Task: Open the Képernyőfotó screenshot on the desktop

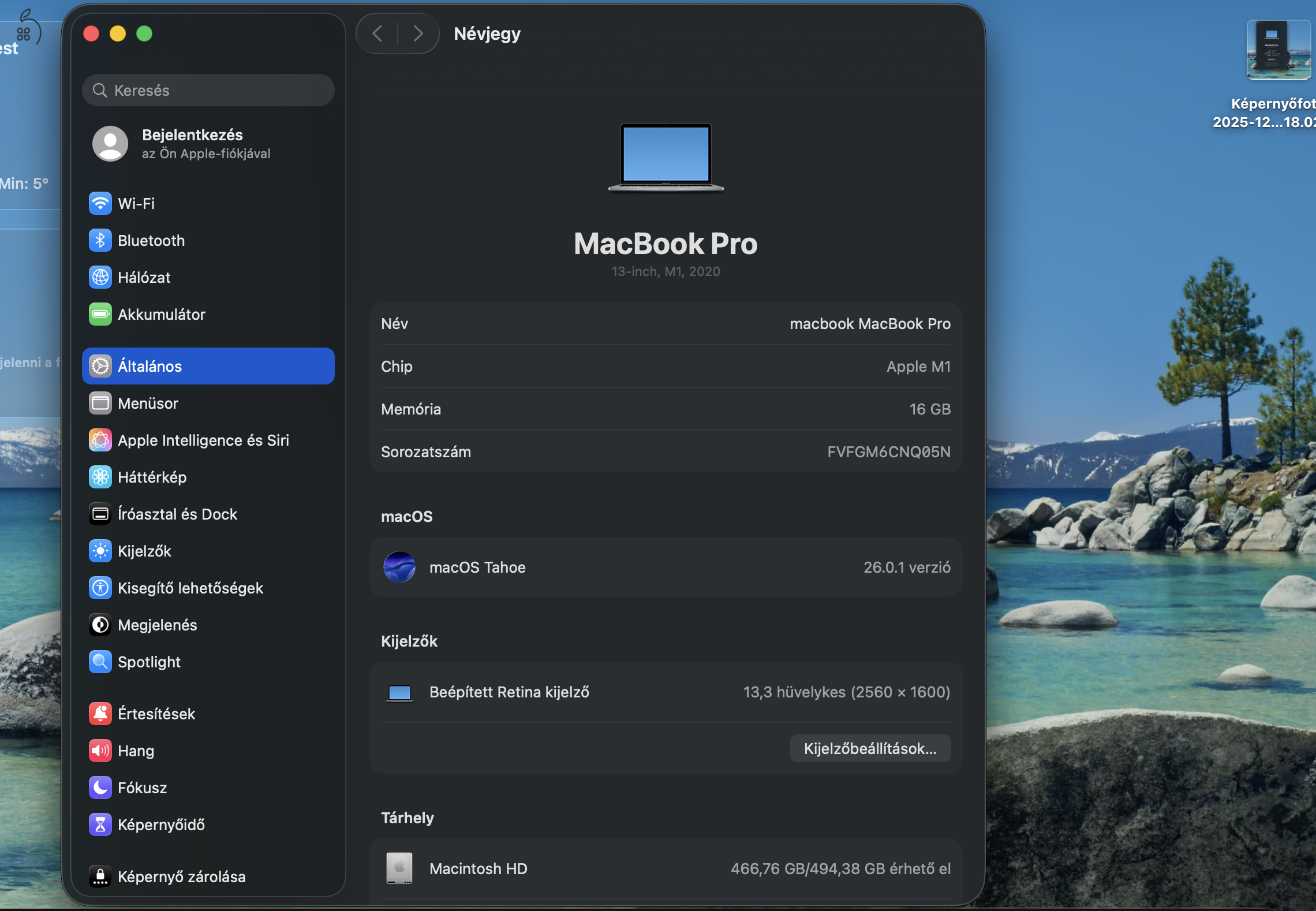Action: click(x=1278, y=50)
